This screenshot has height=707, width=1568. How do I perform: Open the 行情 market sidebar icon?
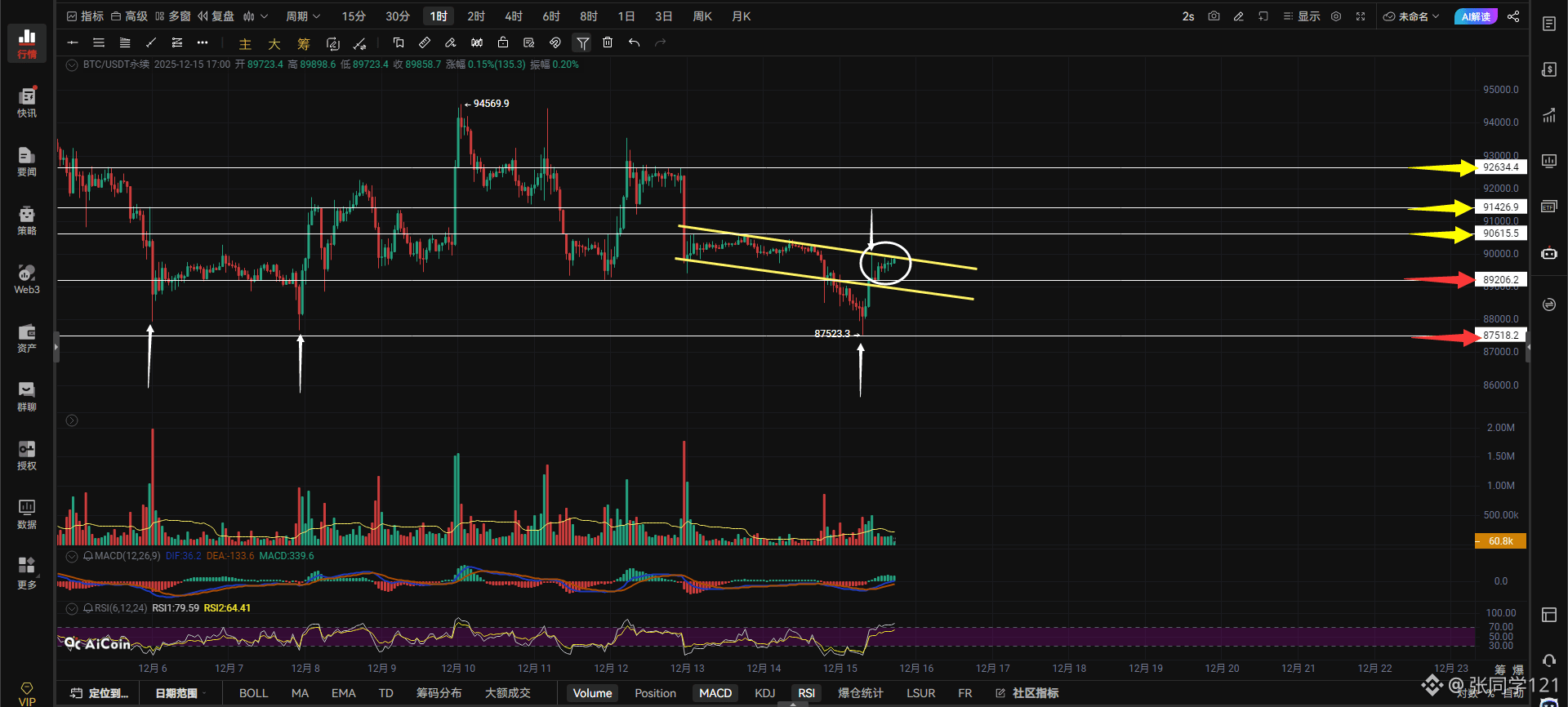coord(27,43)
